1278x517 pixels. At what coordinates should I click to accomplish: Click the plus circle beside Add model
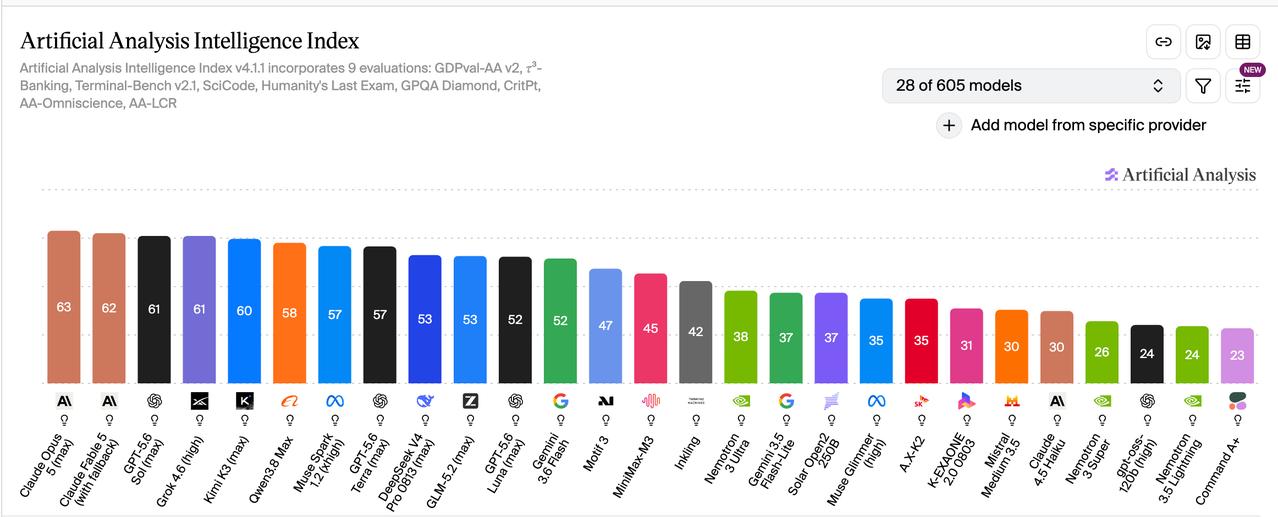coord(949,125)
